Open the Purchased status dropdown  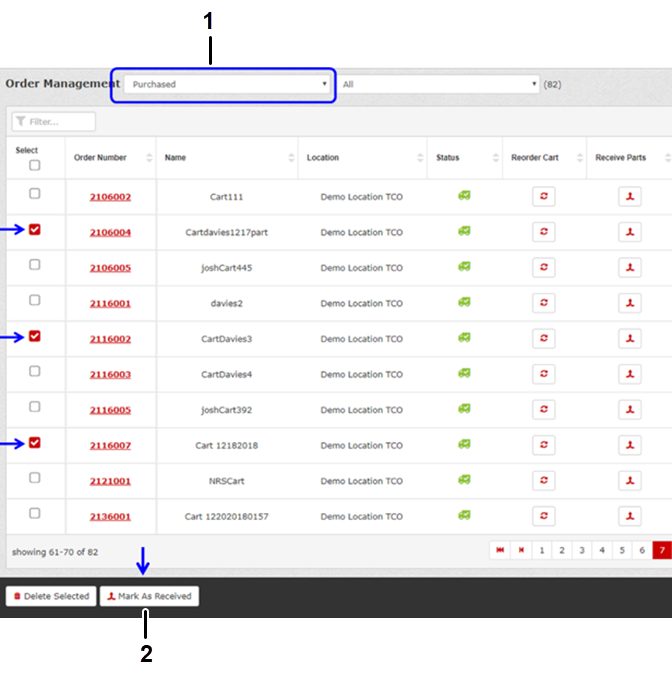tap(229, 85)
